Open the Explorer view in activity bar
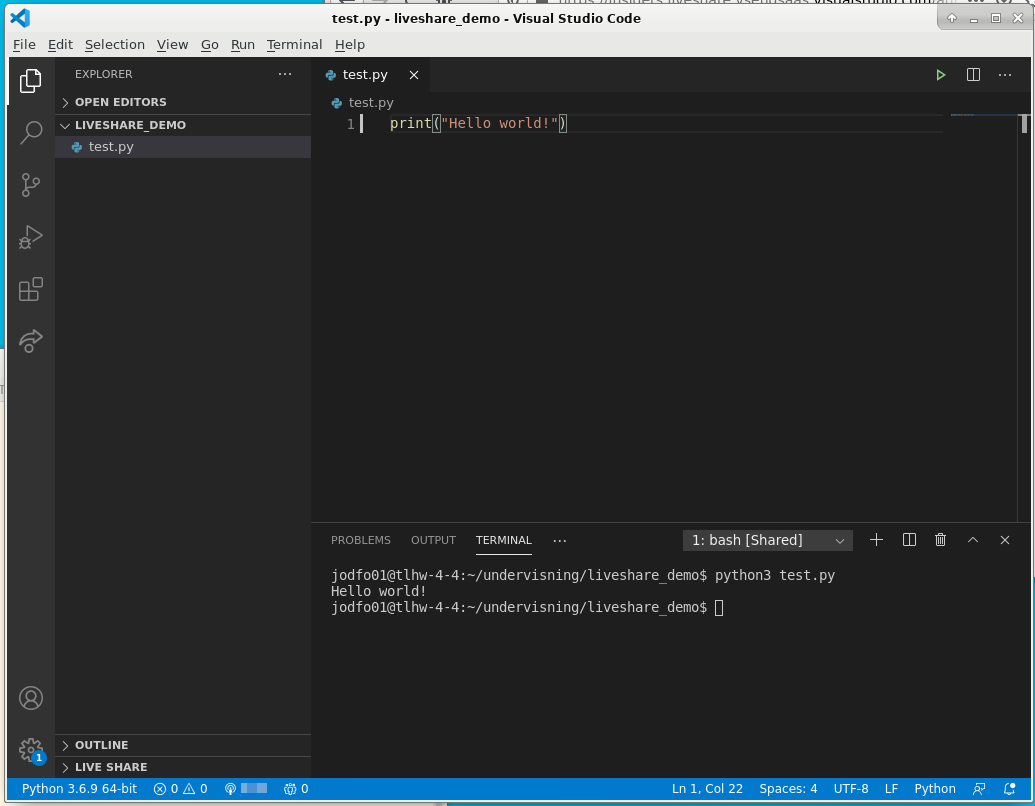 (30, 81)
